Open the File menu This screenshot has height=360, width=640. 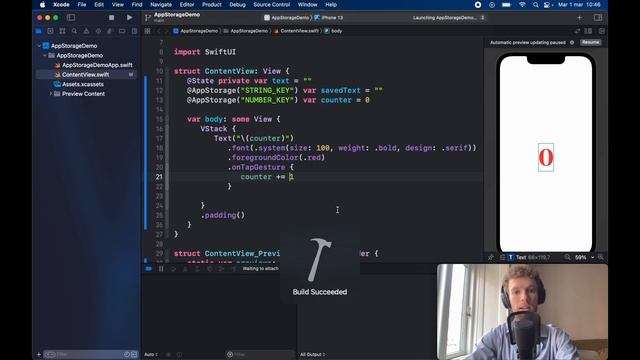(82, 5)
